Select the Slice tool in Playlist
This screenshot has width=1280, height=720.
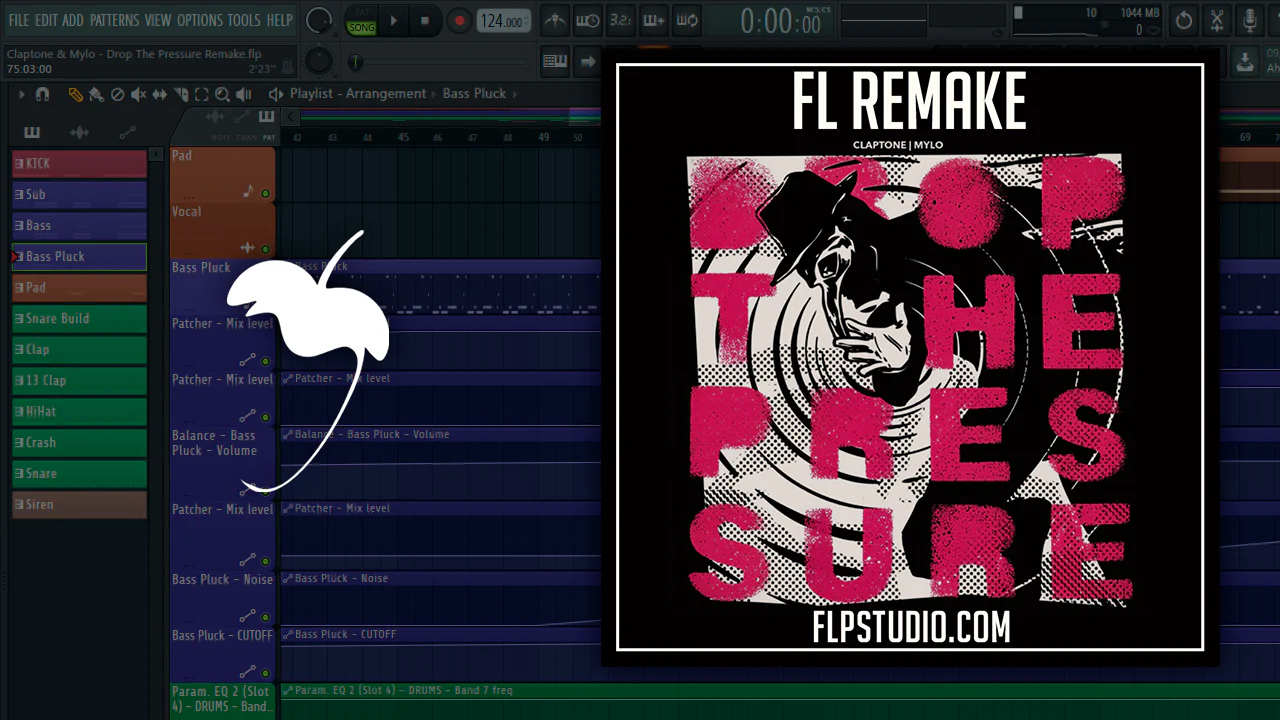tap(181, 94)
